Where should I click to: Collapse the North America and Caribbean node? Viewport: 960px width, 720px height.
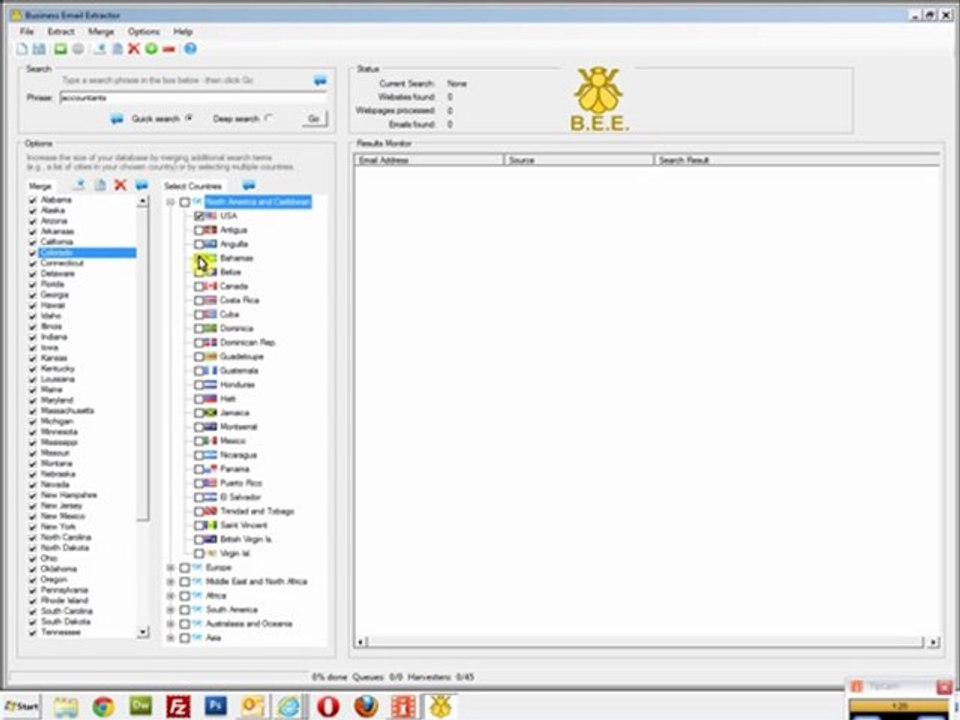coord(171,202)
